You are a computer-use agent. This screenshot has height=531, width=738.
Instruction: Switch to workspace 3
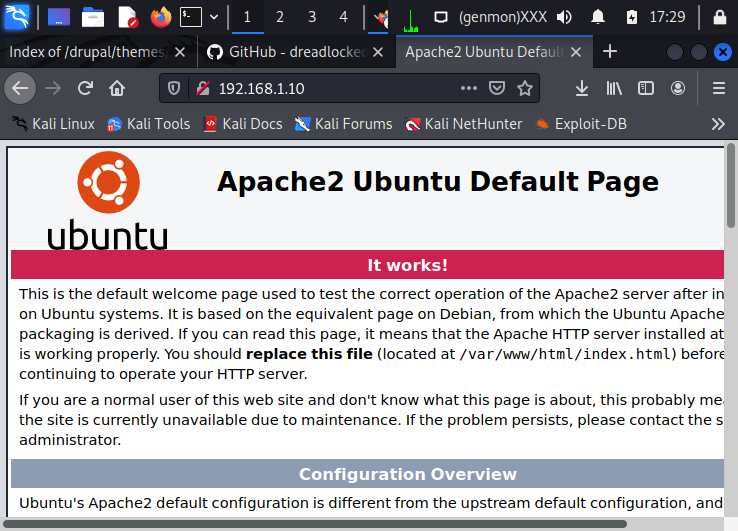coord(312,17)
